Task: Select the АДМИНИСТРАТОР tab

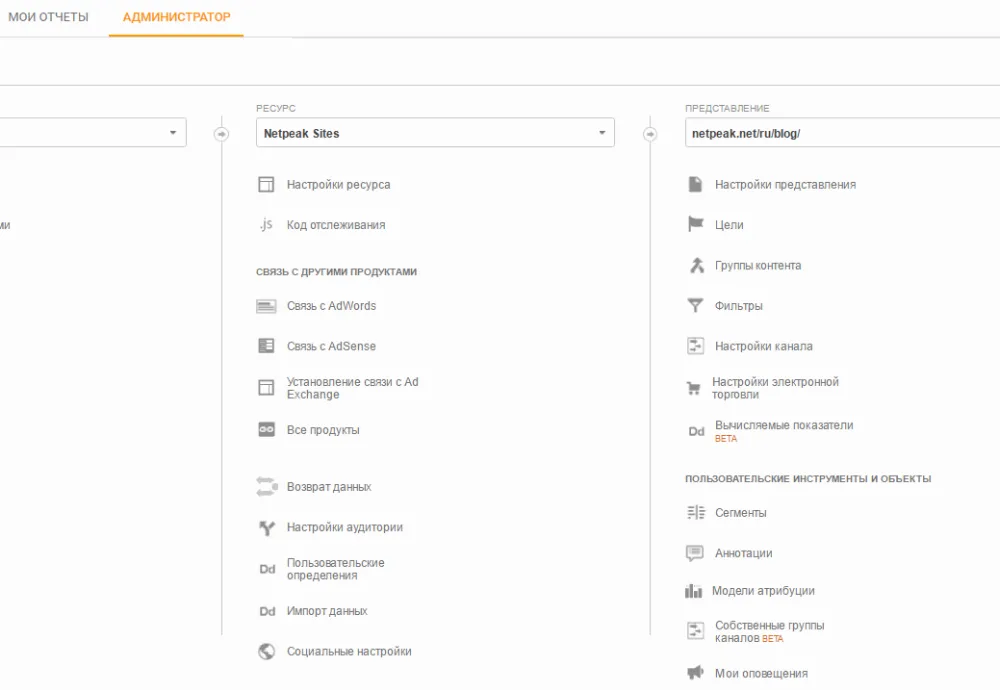Action: pyautogui.click(x=177, y=17)
